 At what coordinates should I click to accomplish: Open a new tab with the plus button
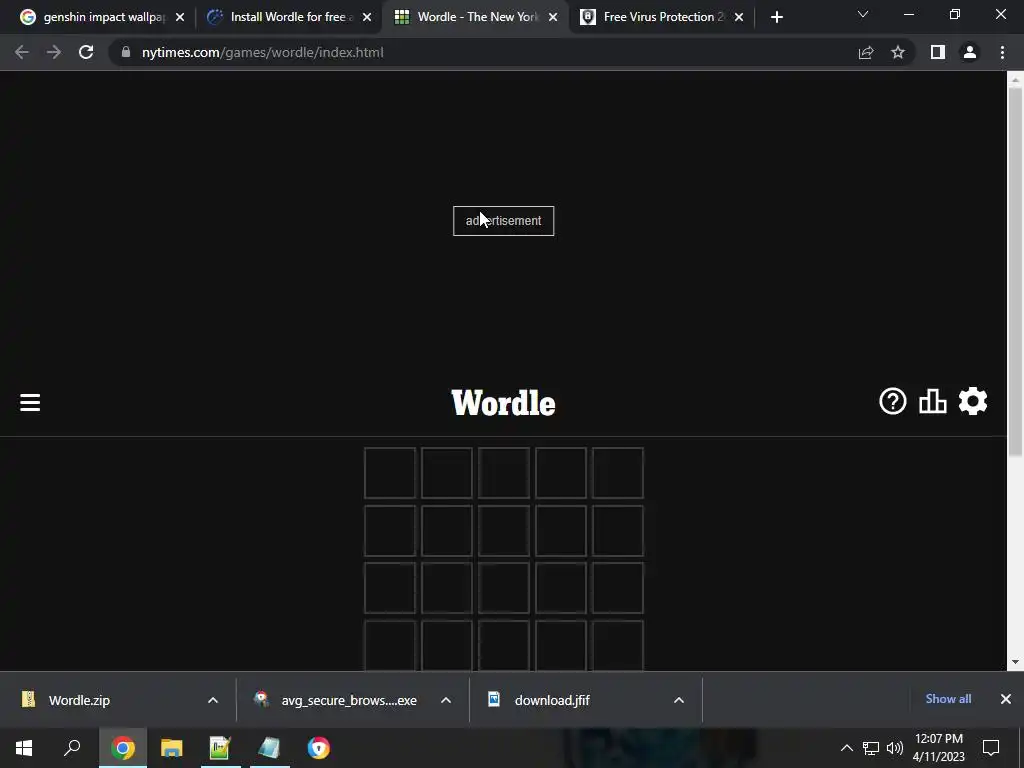[776, 17]
